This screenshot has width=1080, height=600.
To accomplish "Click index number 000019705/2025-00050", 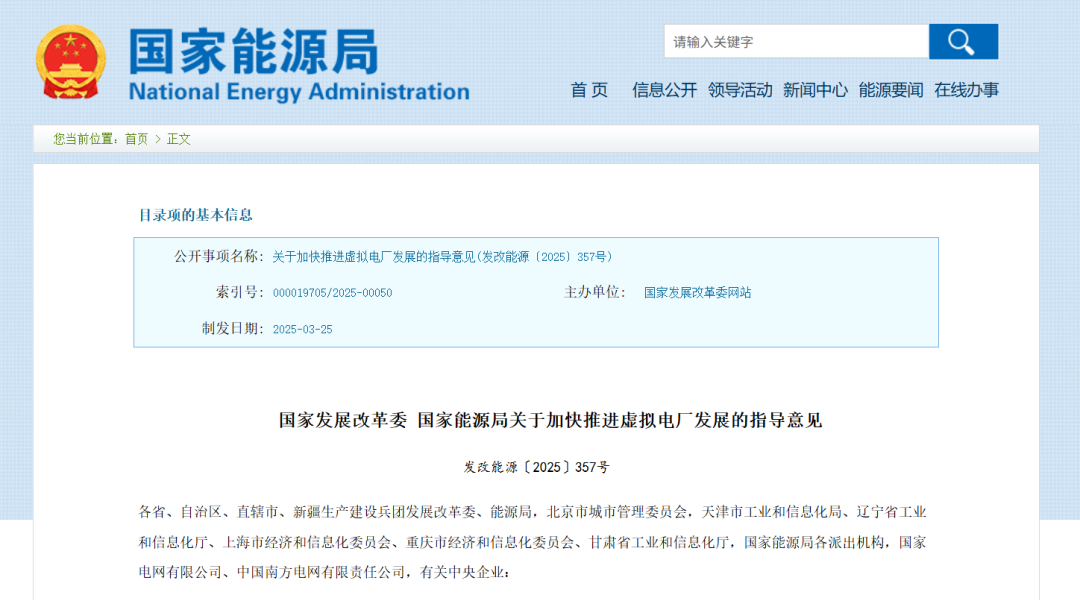I will (x=332, y=293).
